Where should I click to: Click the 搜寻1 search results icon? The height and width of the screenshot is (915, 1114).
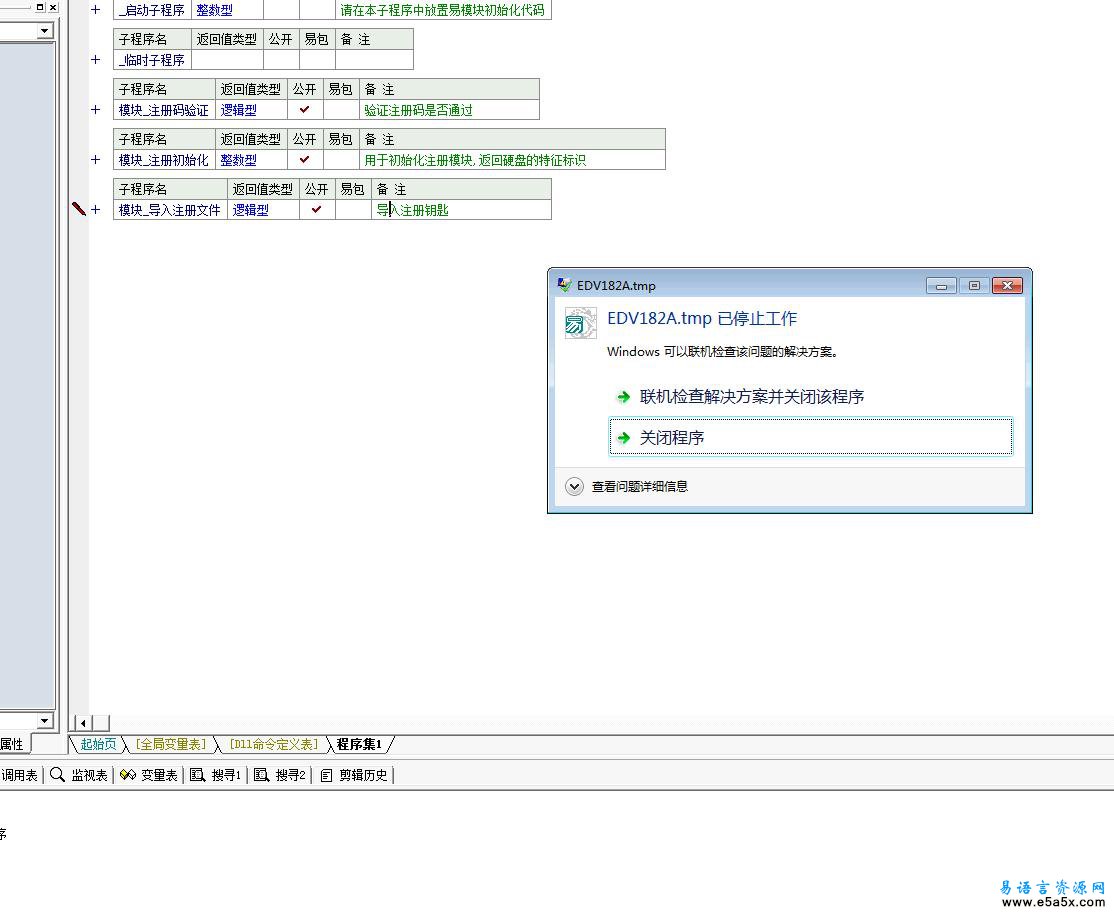(x=198, y=775)
